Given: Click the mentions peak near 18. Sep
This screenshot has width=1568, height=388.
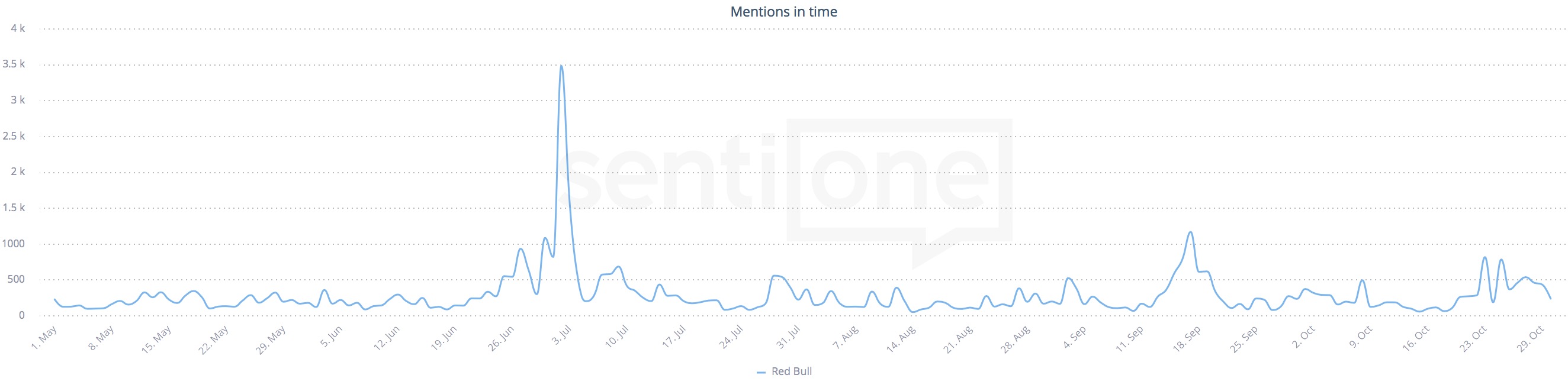Looking at the screenshot, I should click(x=1191, y=232).
